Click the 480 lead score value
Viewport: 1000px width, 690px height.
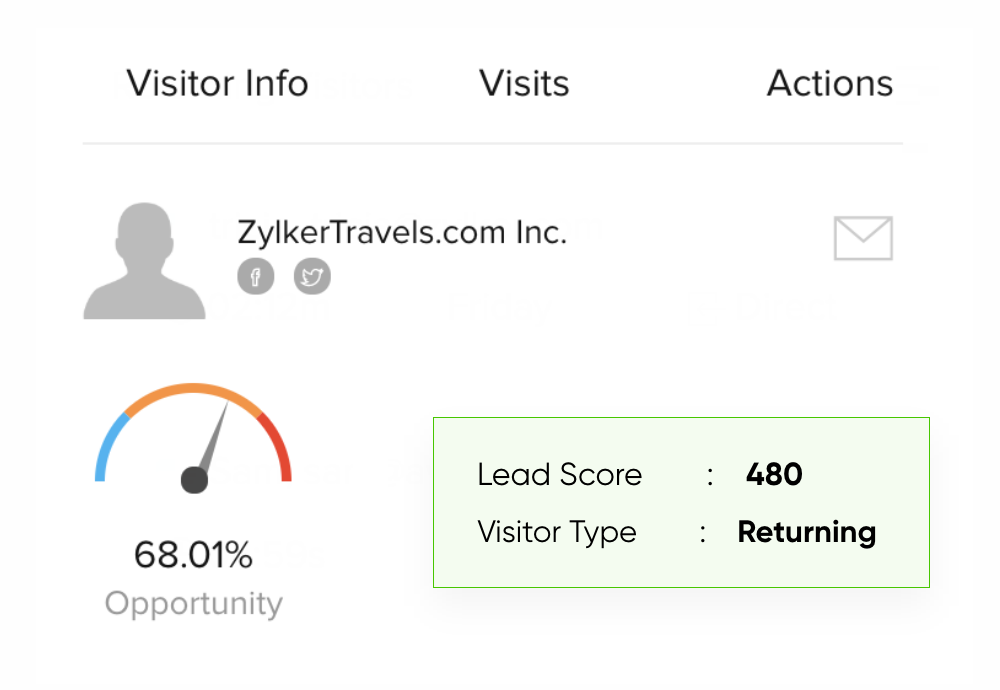pos(774,474)
